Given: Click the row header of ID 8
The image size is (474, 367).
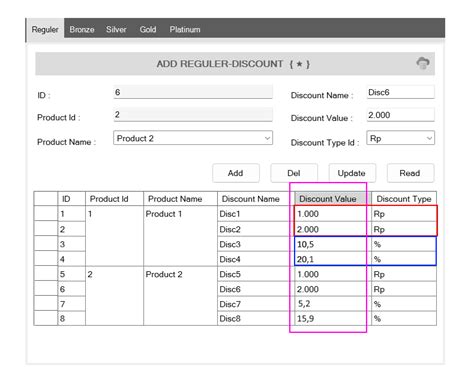Looking at the screenshot, I should 46,318.
